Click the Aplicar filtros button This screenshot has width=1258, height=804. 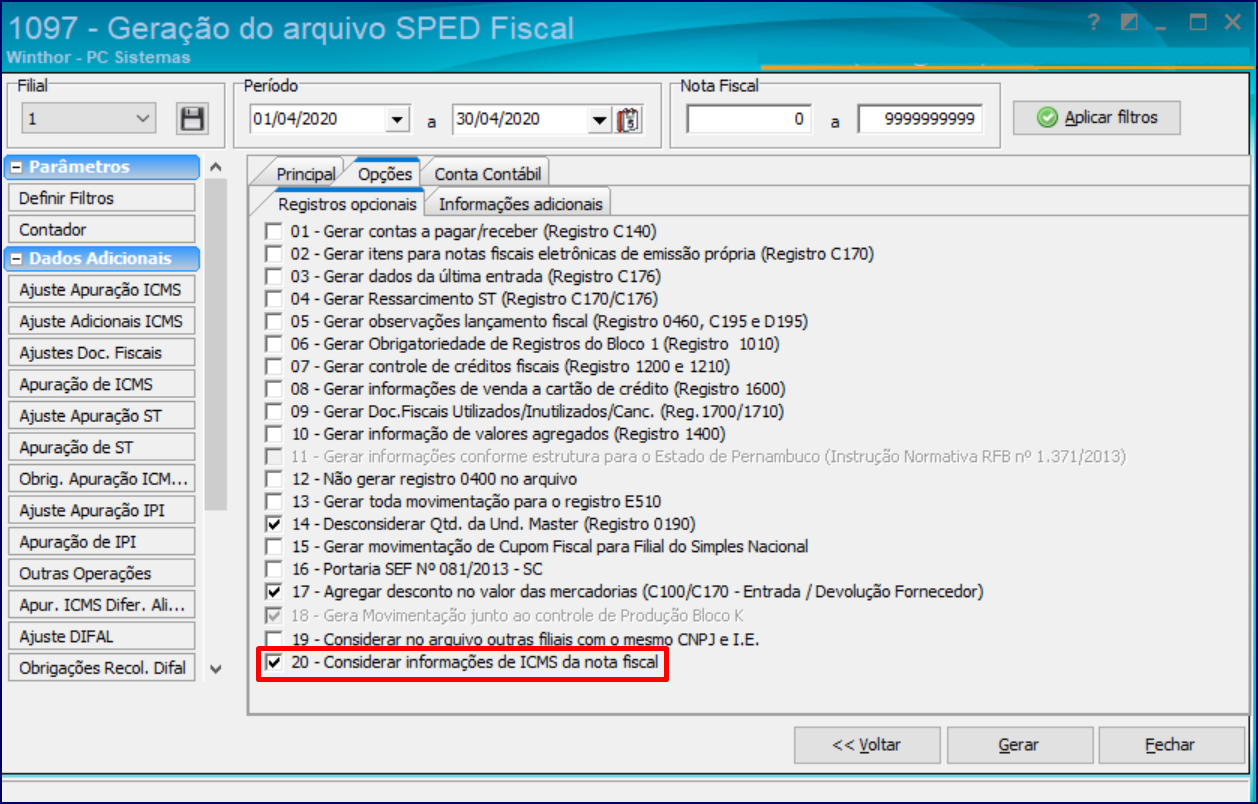(1097, 118)
